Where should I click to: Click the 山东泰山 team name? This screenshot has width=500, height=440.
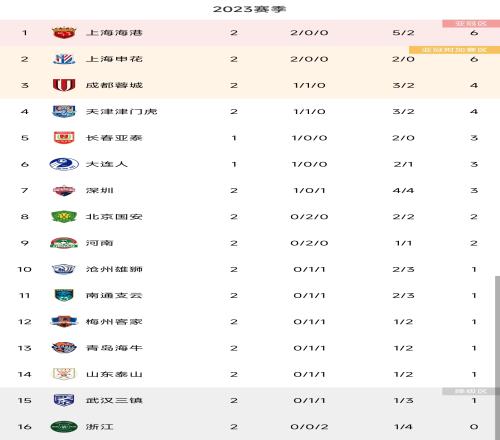tap(114, 374)
